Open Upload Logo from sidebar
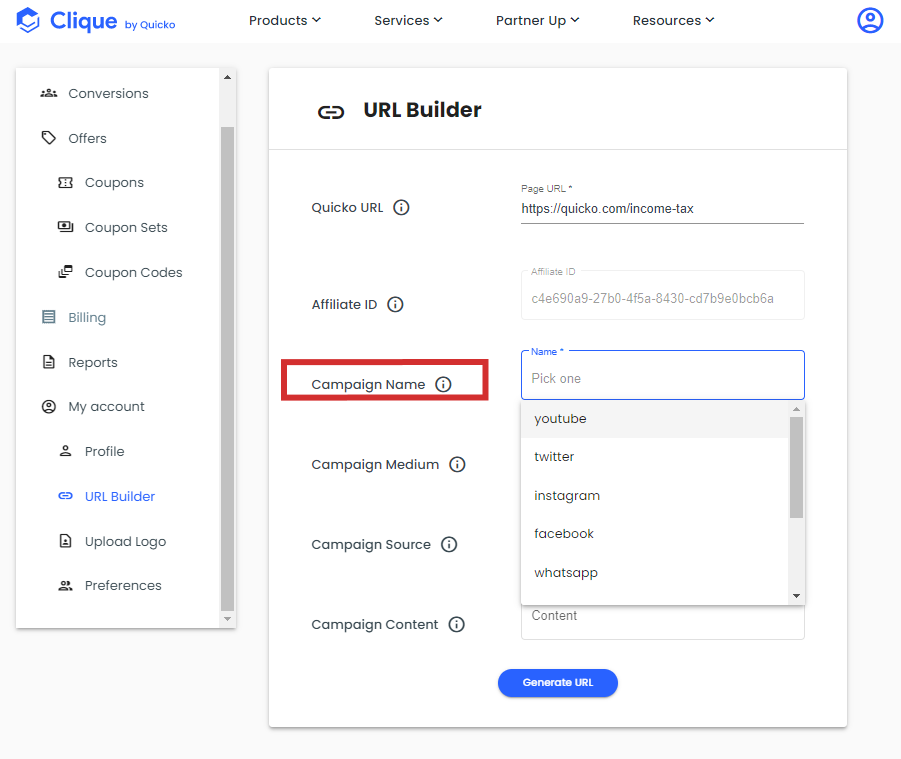 pyautogui.click(x=125, y=541)
